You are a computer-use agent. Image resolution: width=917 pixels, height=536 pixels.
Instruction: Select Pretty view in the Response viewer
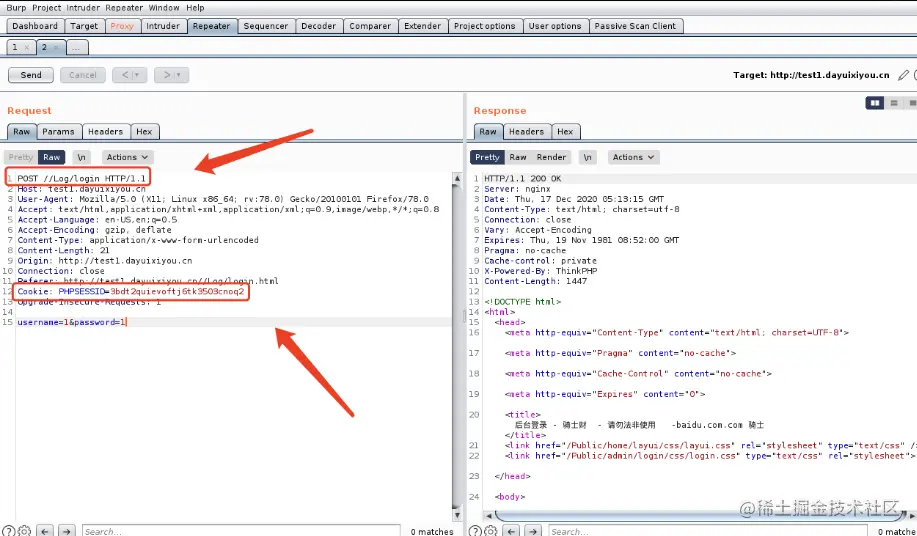click(x=487, y=157)
